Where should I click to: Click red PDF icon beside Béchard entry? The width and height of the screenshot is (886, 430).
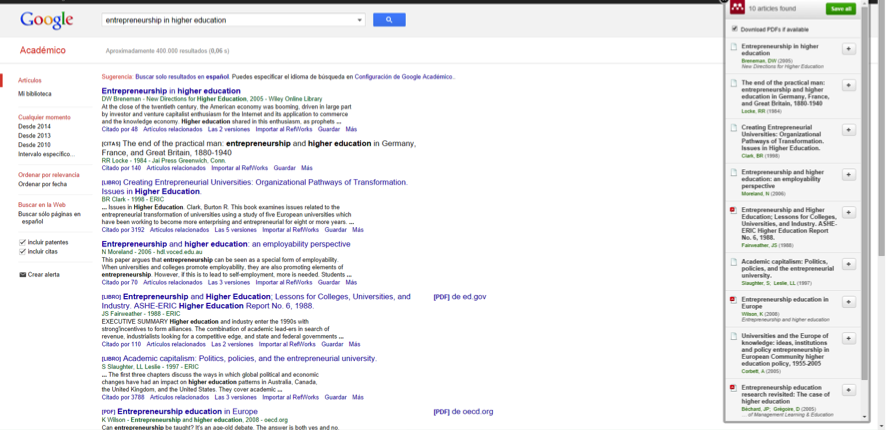click(x=733, y=388)
